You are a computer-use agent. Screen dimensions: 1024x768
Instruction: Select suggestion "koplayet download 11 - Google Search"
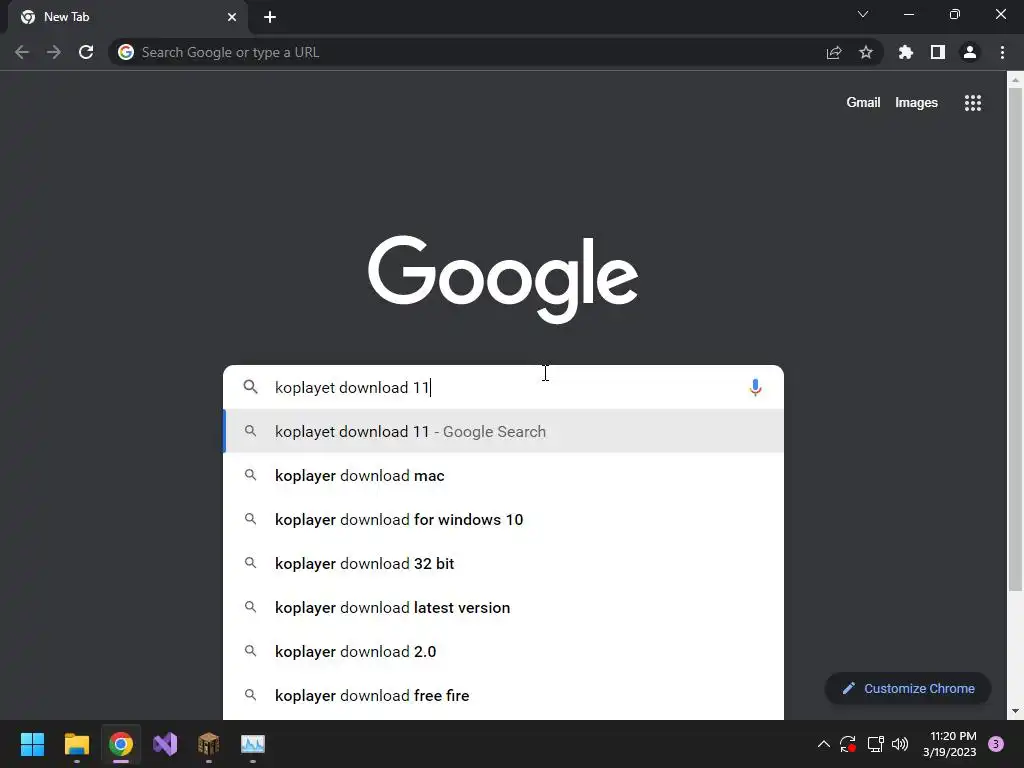[x=504, y=431]
